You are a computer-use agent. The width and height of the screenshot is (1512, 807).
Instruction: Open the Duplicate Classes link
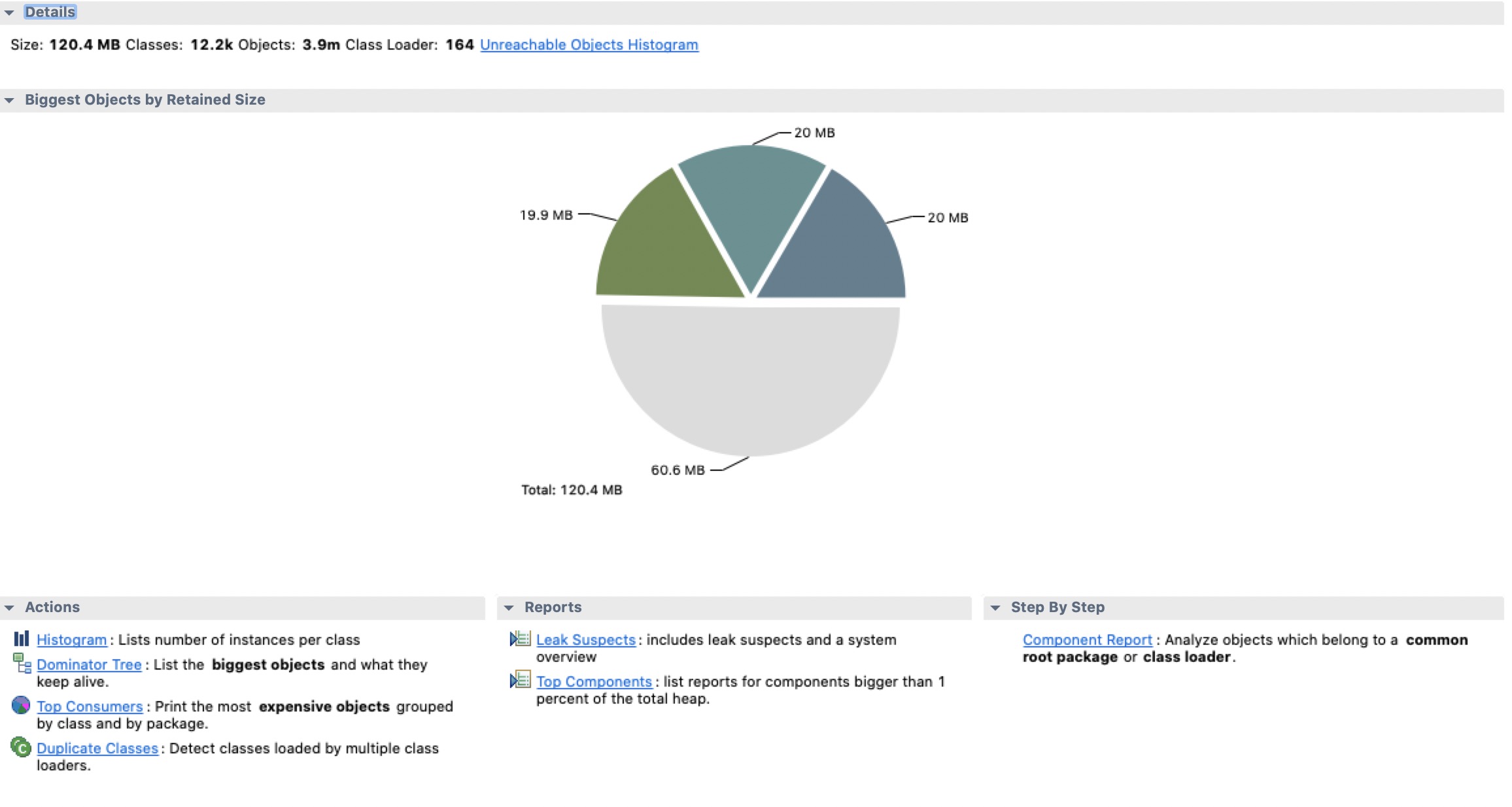97,749
